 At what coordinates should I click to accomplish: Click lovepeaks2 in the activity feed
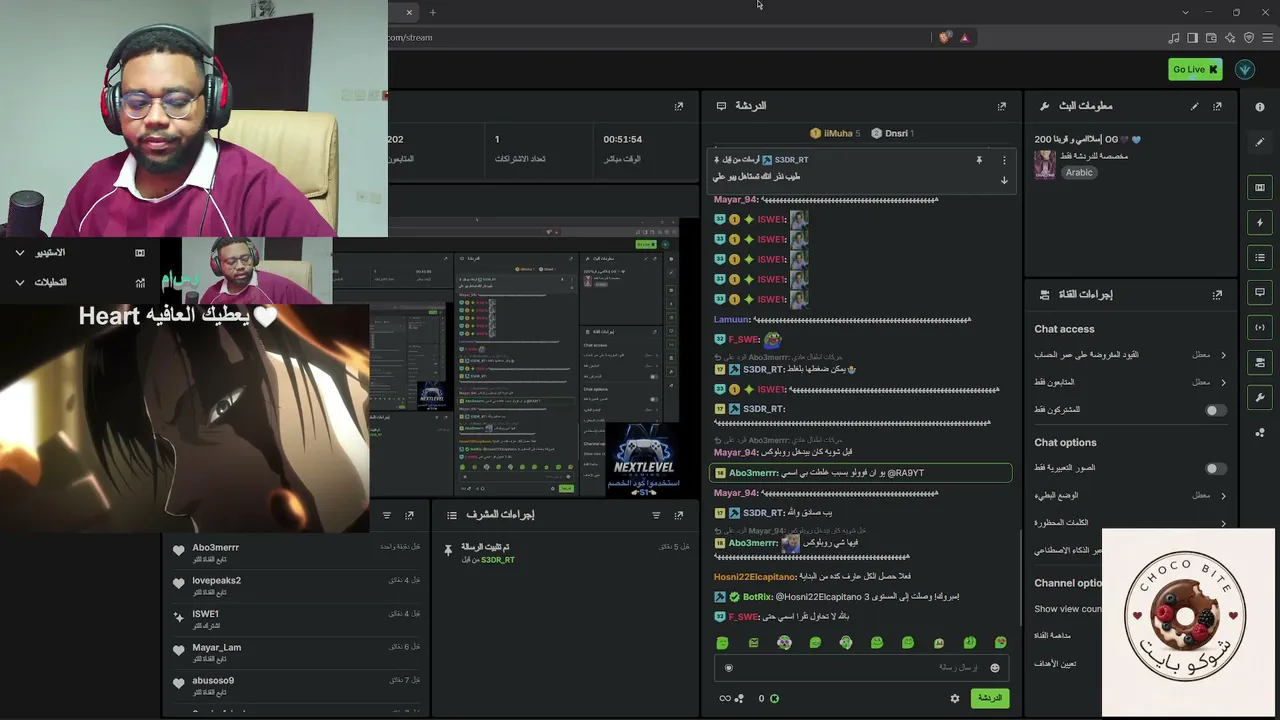click(216, 581)
